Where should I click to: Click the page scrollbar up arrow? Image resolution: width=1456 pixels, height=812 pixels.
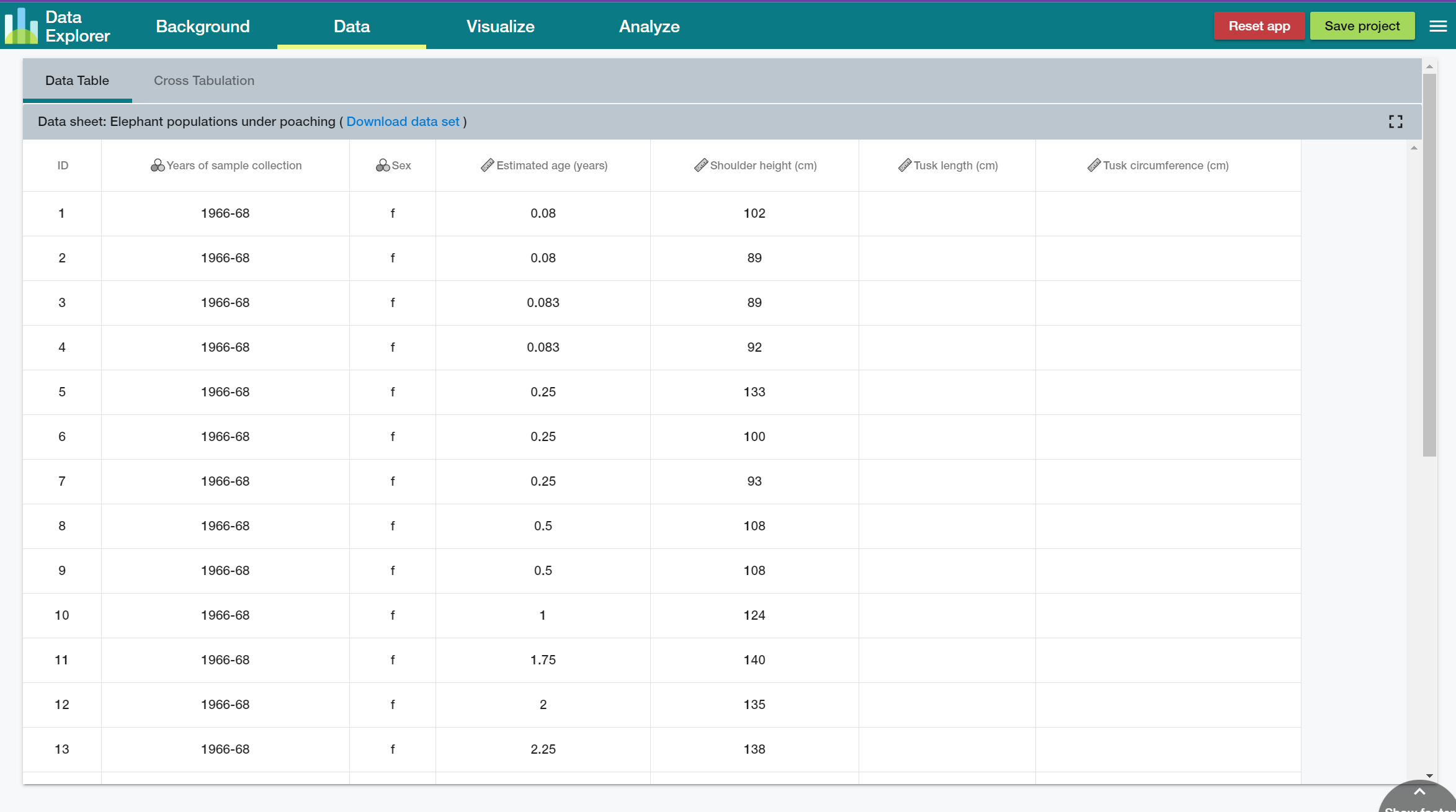[1429, 66]
